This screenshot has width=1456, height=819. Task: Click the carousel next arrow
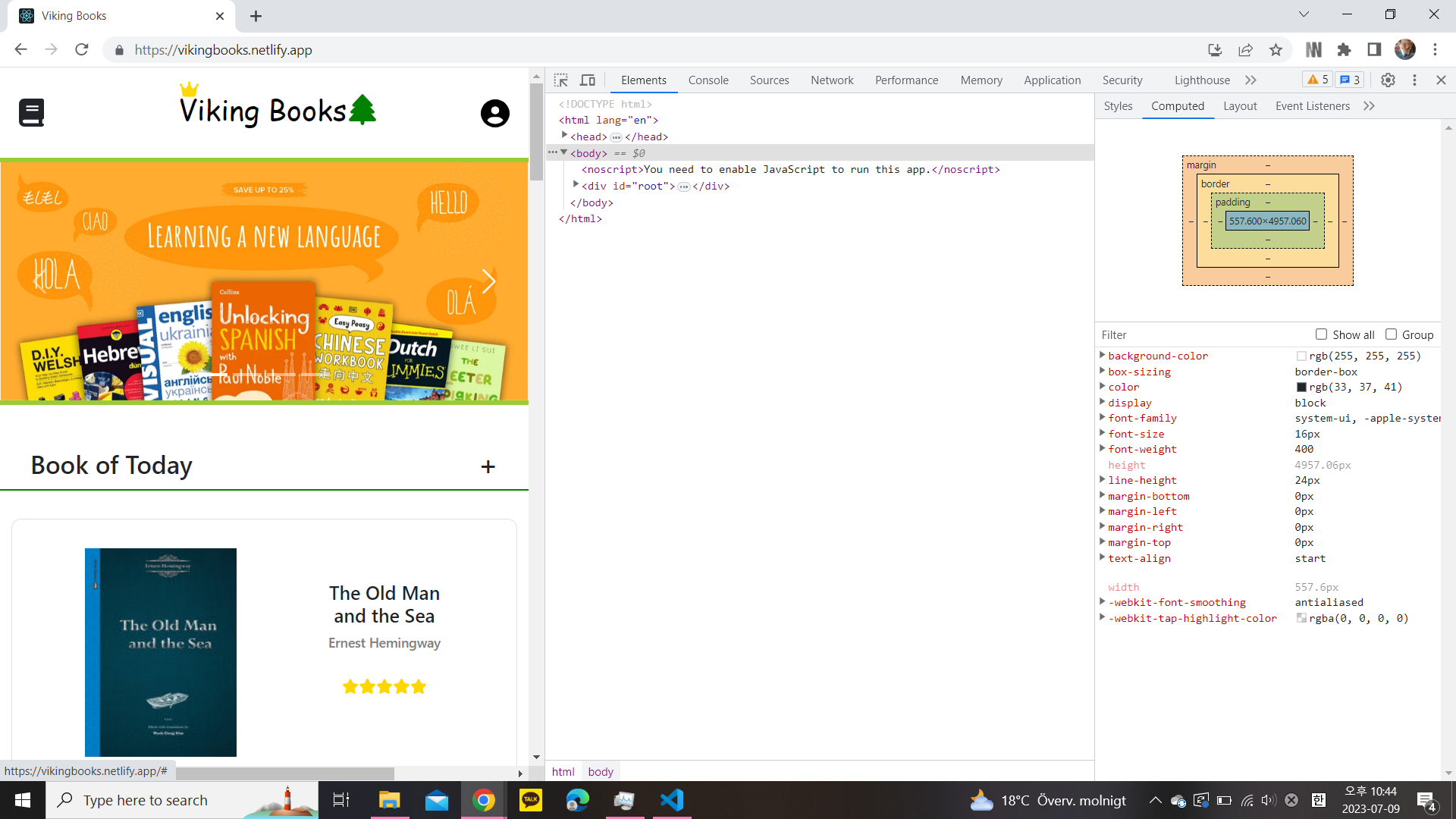click(x=489, y=281)
